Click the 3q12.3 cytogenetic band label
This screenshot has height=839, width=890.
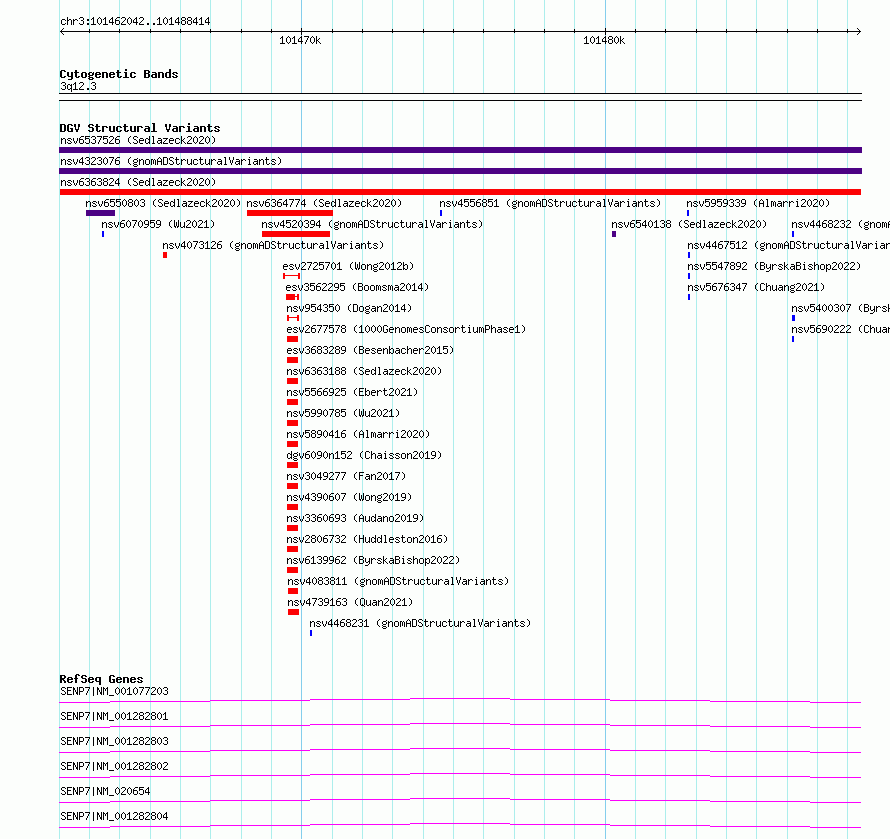[78, 86]
